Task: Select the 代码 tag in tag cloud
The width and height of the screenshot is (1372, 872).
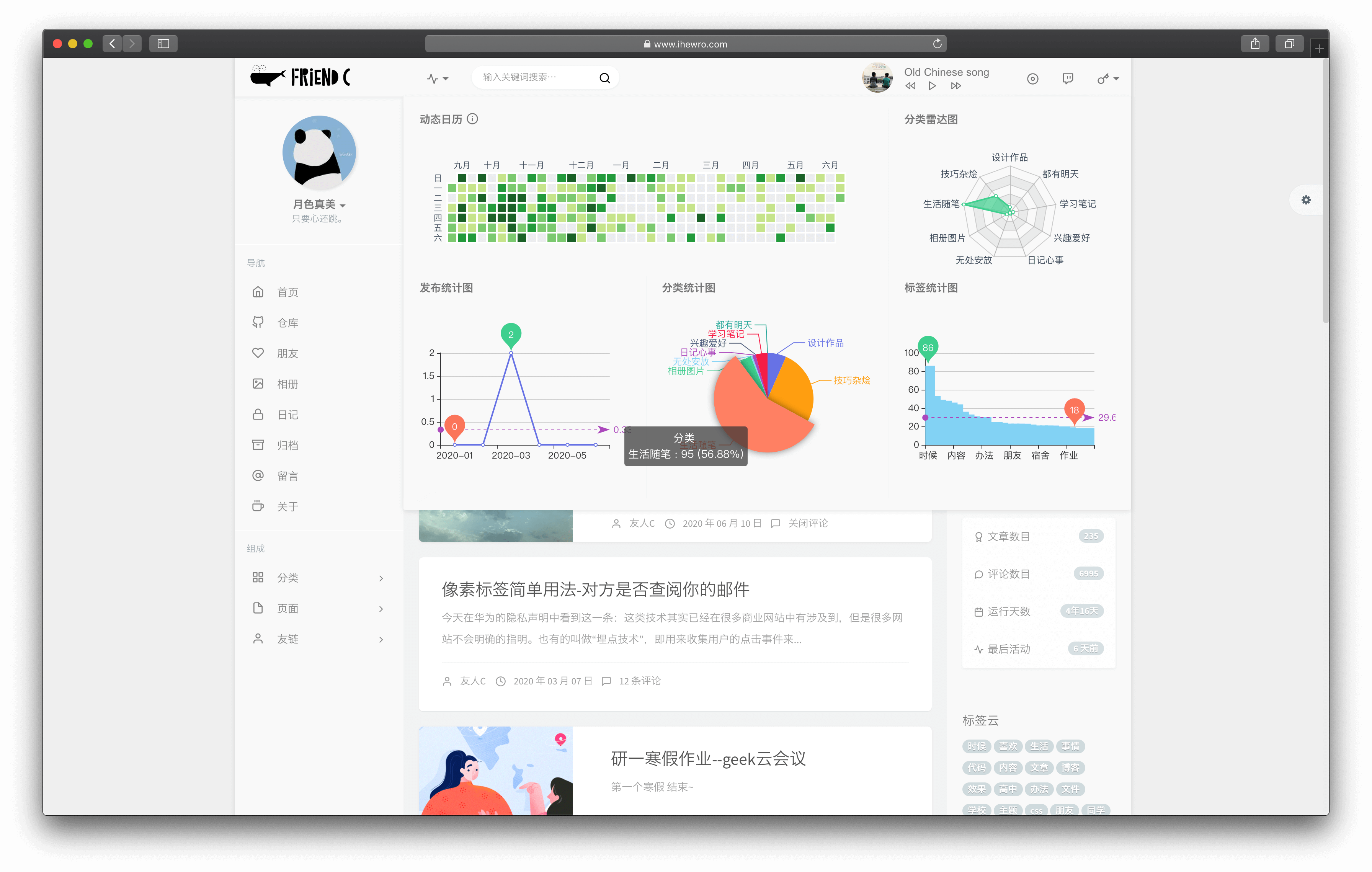Action: [x=977, y=768]
